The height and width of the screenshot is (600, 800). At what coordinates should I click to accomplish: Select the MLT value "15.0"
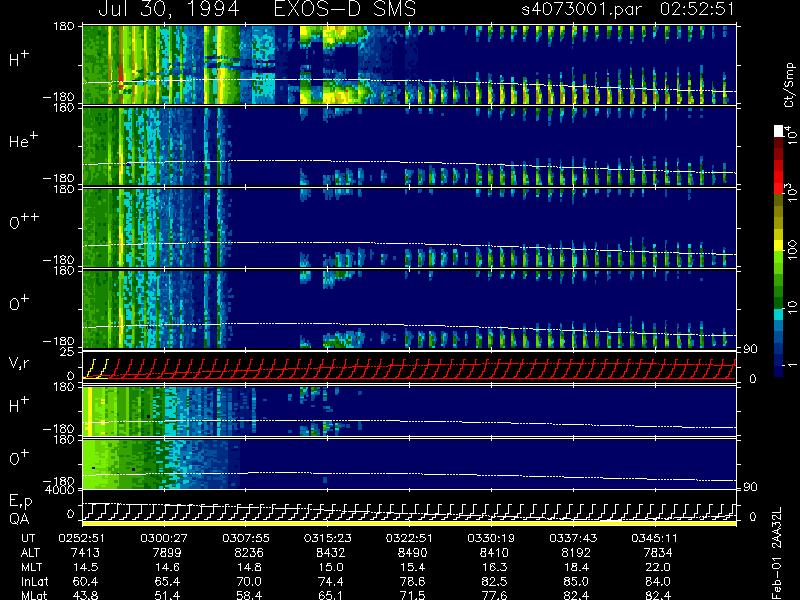[x=331, y=567]
